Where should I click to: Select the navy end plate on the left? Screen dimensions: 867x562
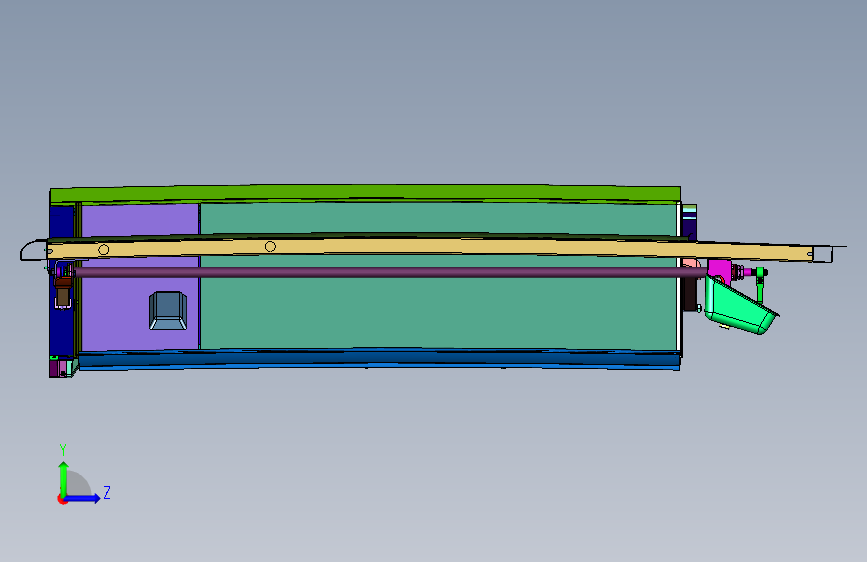[61, 332]
